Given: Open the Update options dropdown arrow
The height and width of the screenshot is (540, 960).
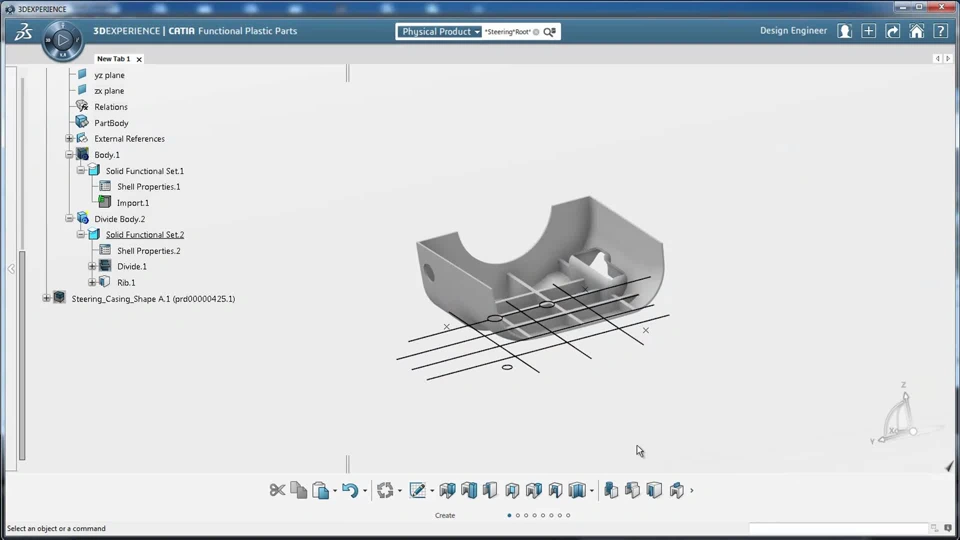Looking at the screenshot, I should point(400,491).
